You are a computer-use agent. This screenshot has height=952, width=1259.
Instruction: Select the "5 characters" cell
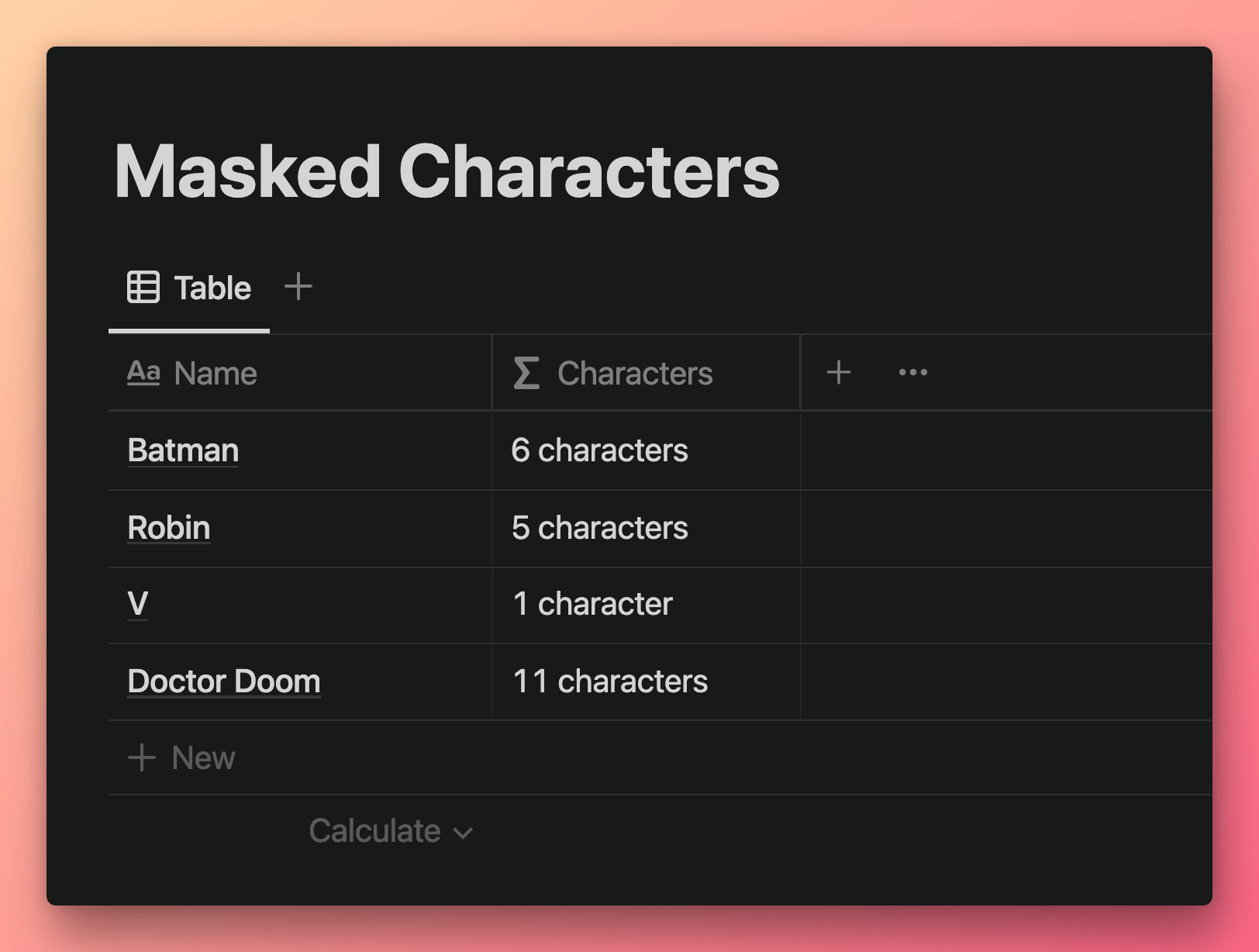click(646, 528)
